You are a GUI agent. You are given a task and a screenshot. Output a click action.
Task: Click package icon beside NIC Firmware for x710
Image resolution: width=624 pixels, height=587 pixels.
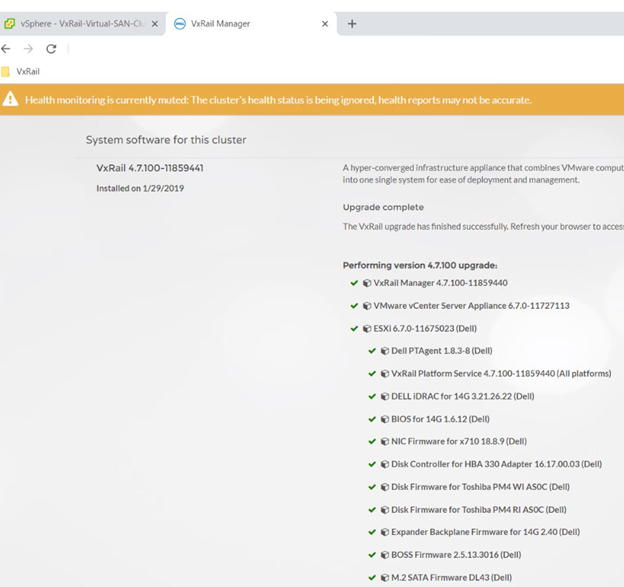coord(385,441)
